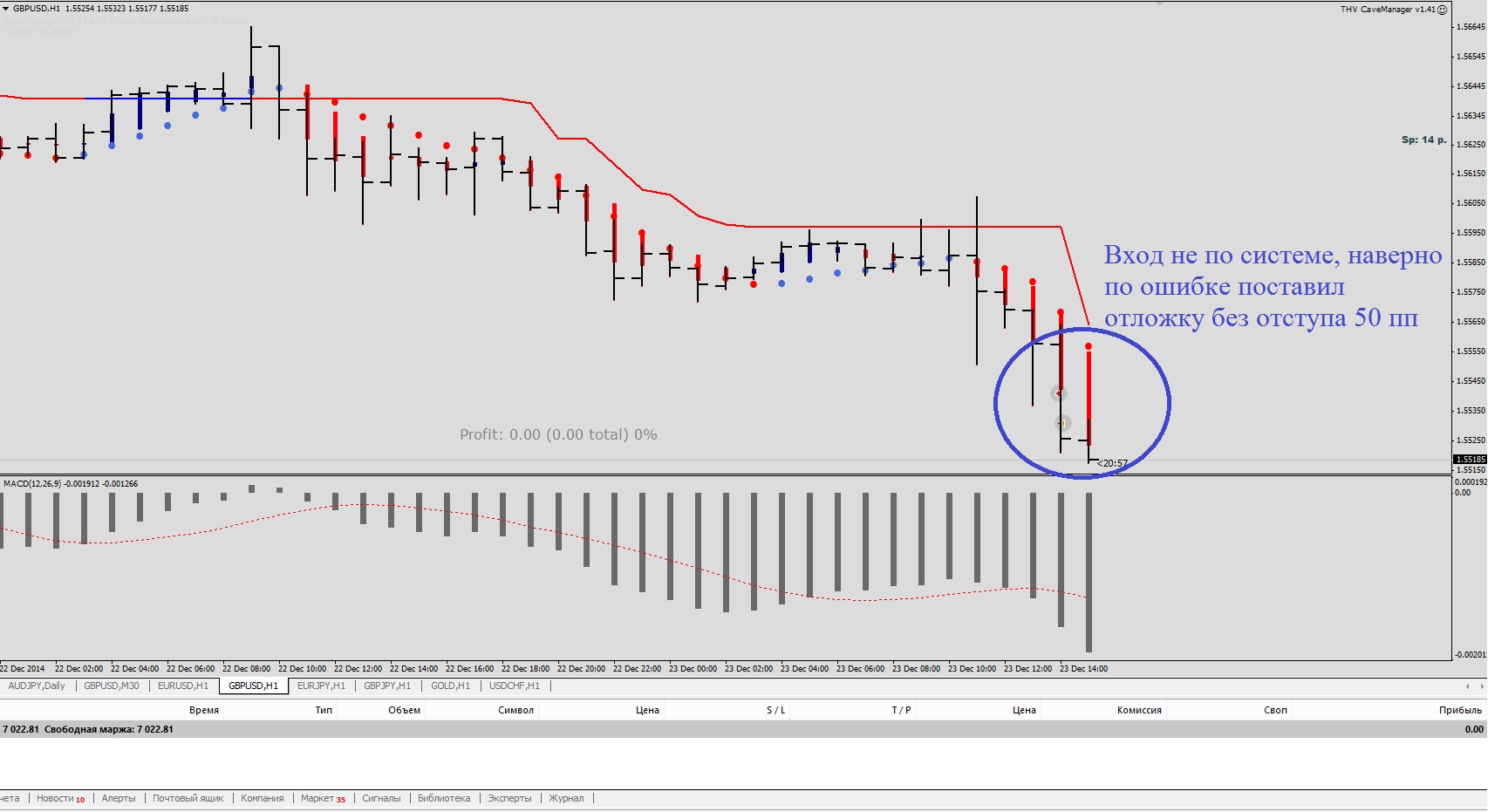The image size is (1488, 812).
Task: Sort trades by the Символ column header
Action: [516, 710]
